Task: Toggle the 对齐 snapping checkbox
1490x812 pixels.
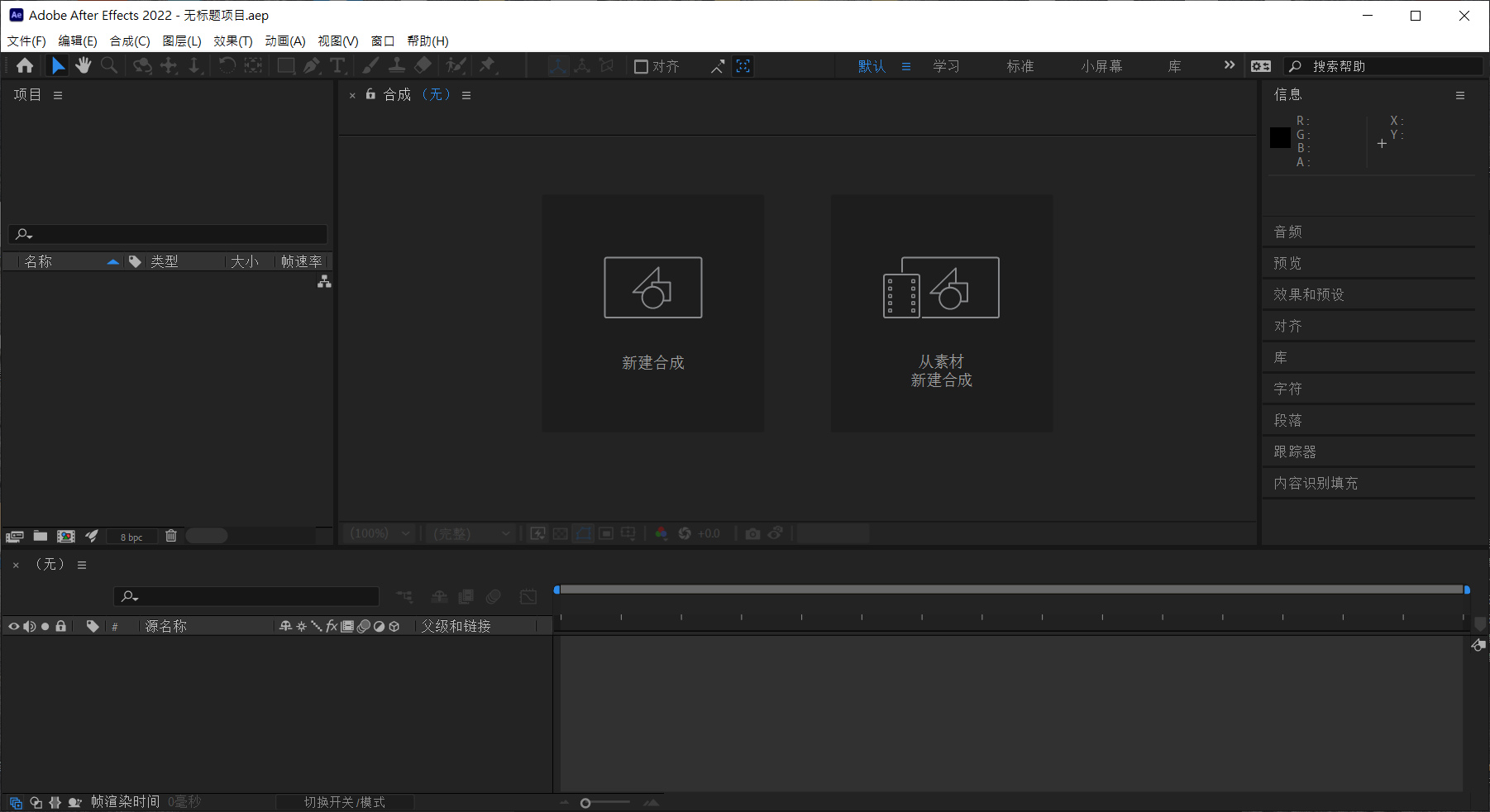Action: pyautogui.click(x=641, y=66)
